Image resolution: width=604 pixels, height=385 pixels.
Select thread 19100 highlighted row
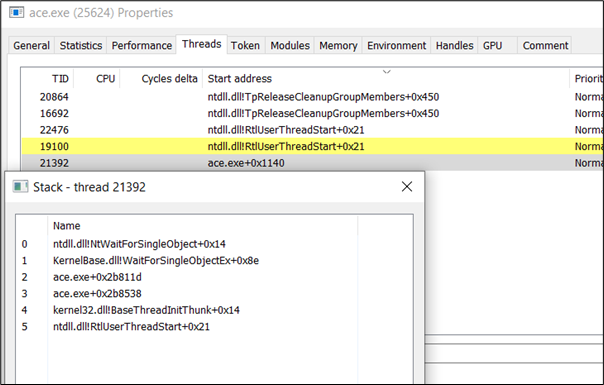click(312, 146)
